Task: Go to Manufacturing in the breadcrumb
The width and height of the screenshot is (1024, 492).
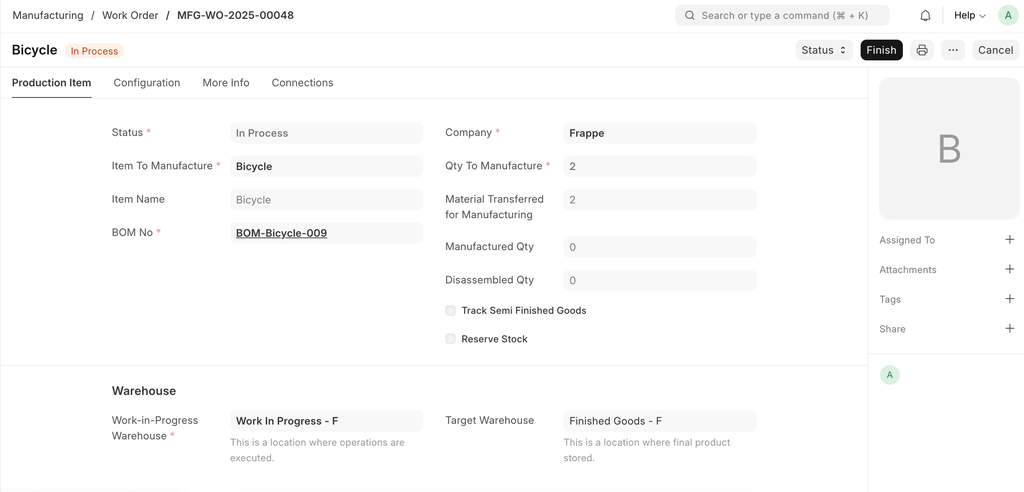Action: (x=48, y=16)
